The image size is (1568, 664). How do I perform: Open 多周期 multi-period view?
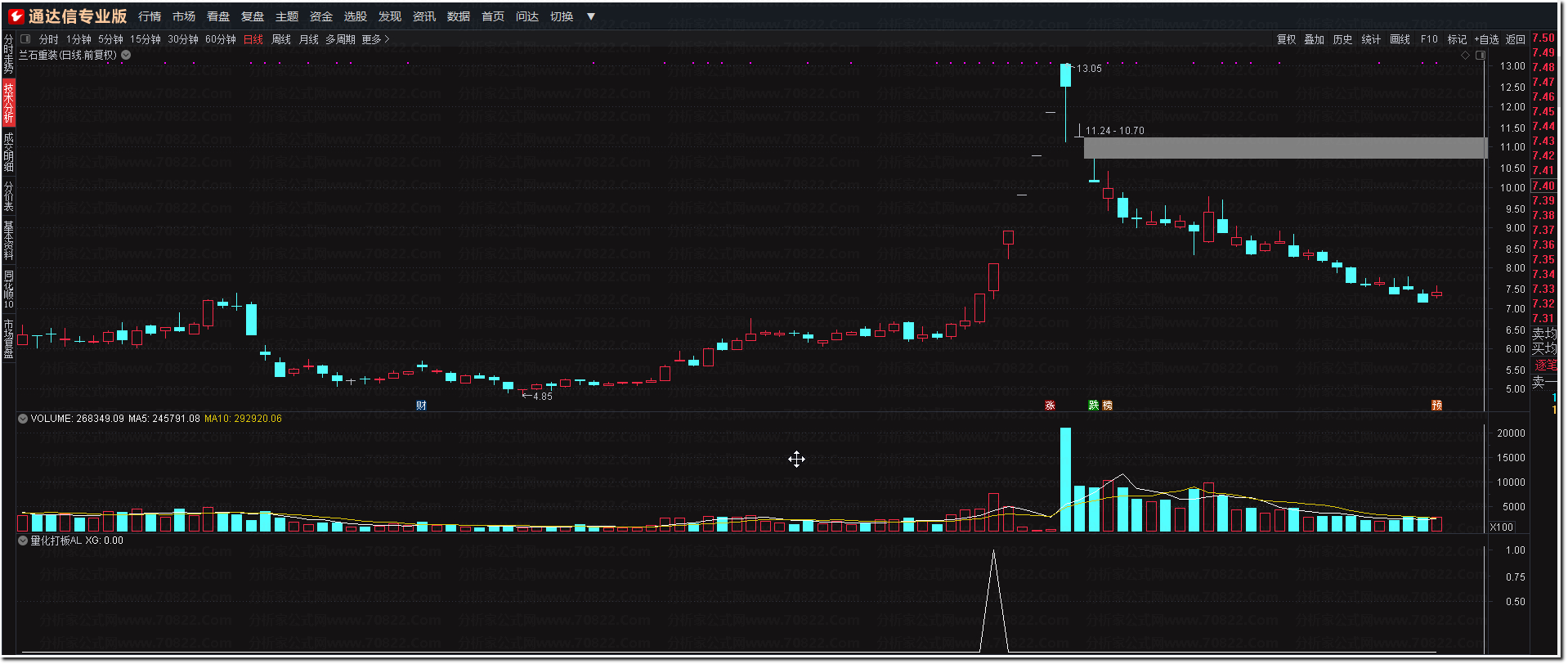(341, 39)
